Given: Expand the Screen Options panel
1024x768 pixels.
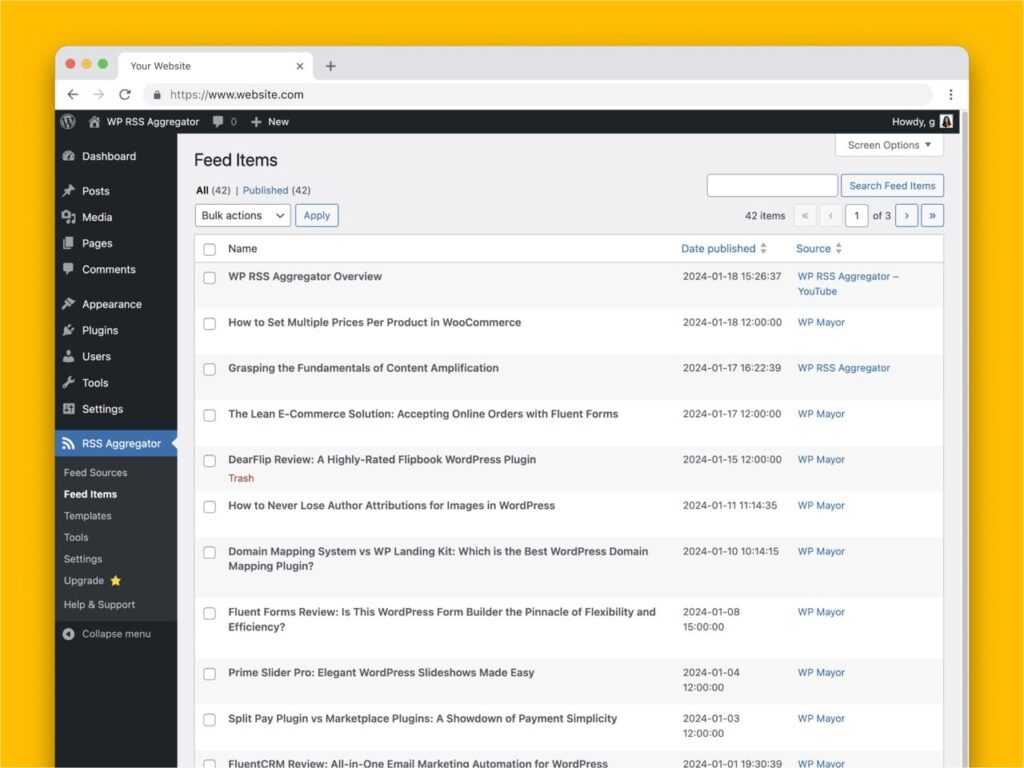Looking at the screenshot, I should [x=888, y=145].
